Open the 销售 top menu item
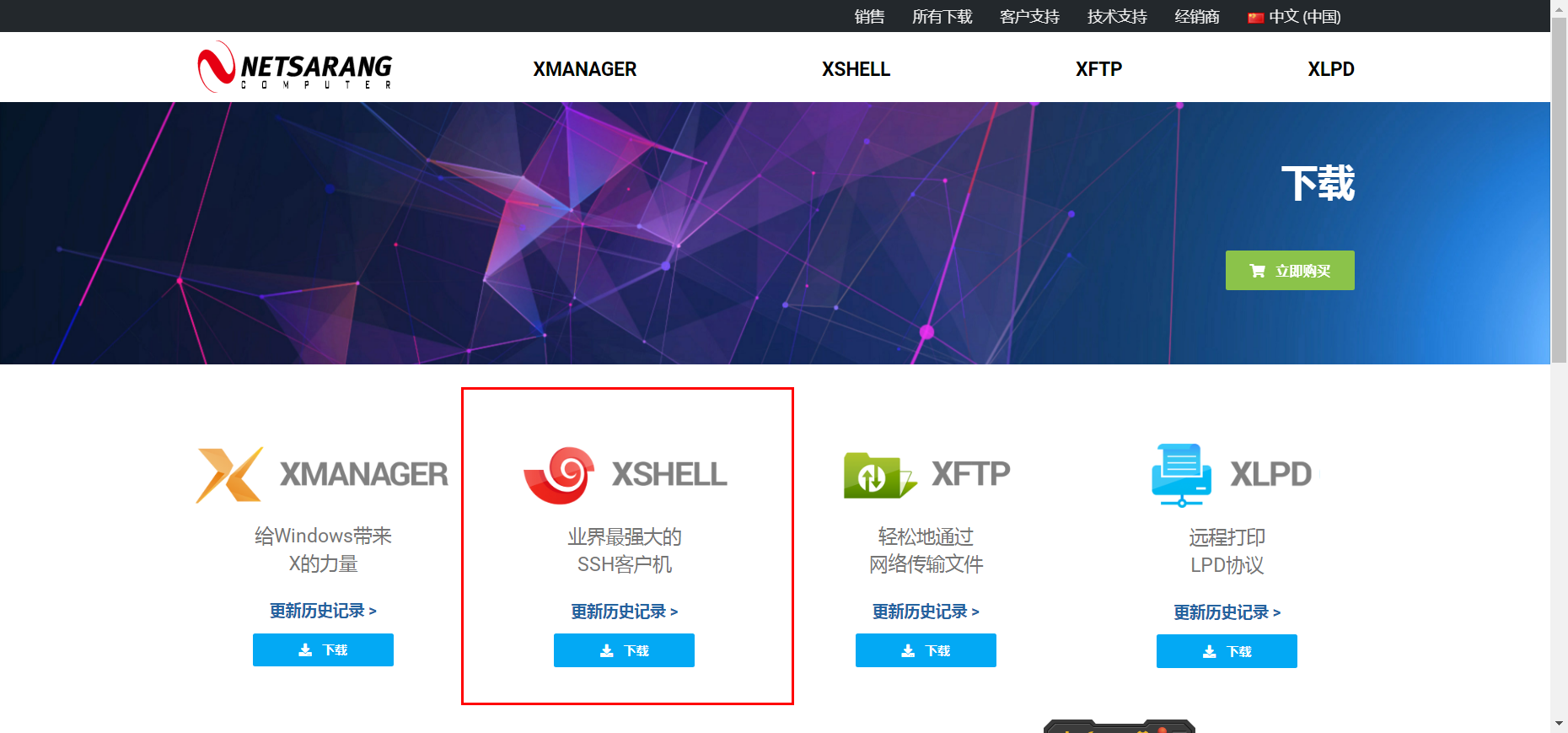 pos(869,17)
